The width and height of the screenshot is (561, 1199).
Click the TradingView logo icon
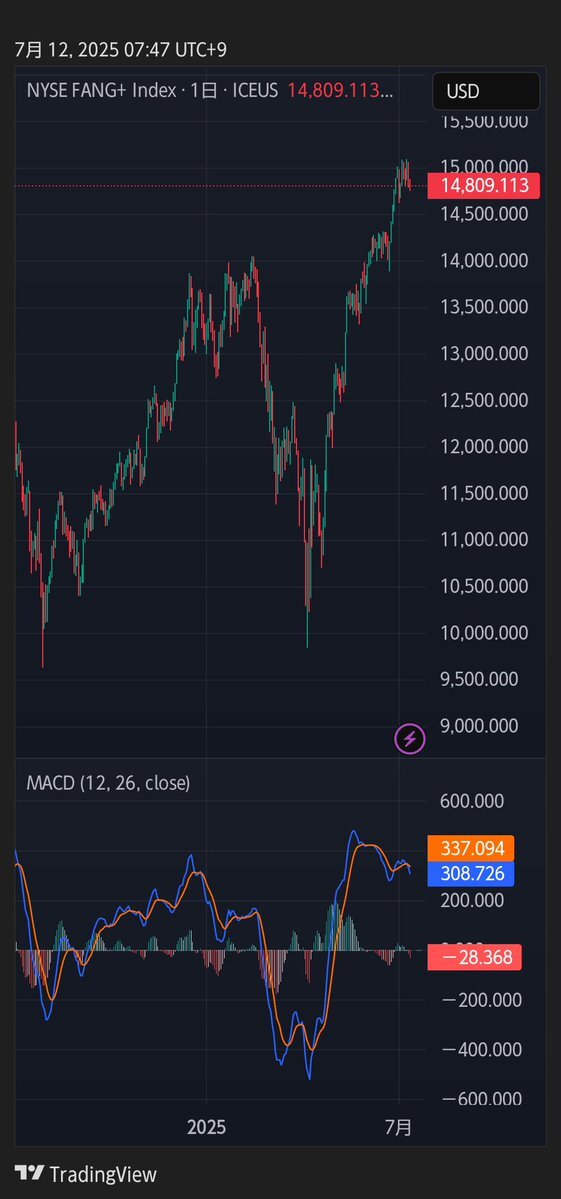coord(29,1174)
